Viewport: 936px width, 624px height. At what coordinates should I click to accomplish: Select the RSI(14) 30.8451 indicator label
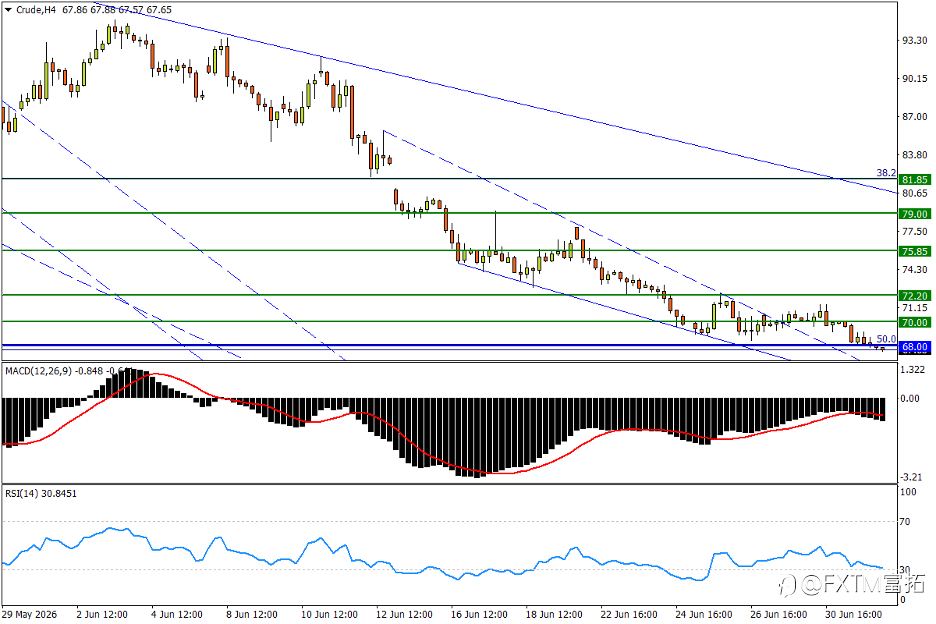click(x=41, y=494)
